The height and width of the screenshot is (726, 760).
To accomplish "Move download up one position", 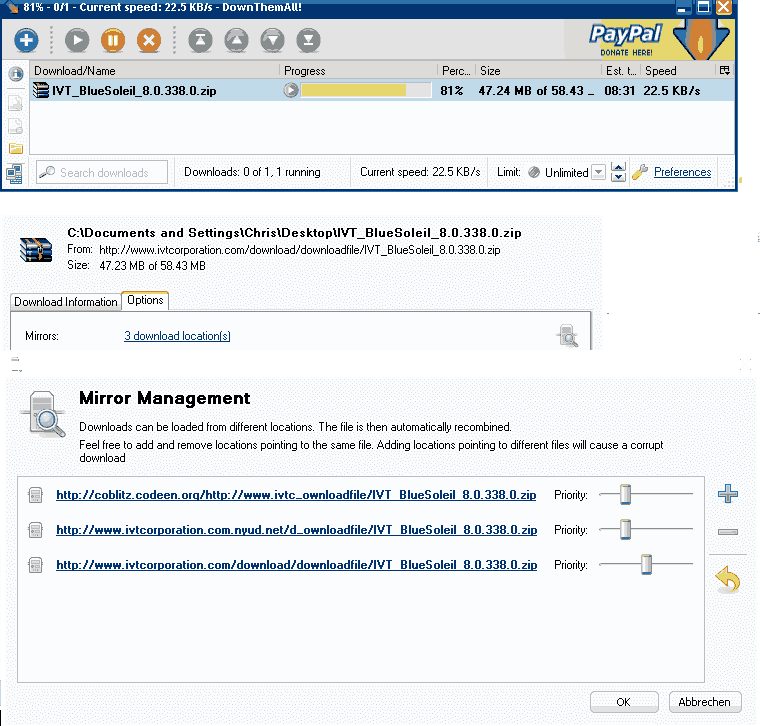I will [237, 40].
